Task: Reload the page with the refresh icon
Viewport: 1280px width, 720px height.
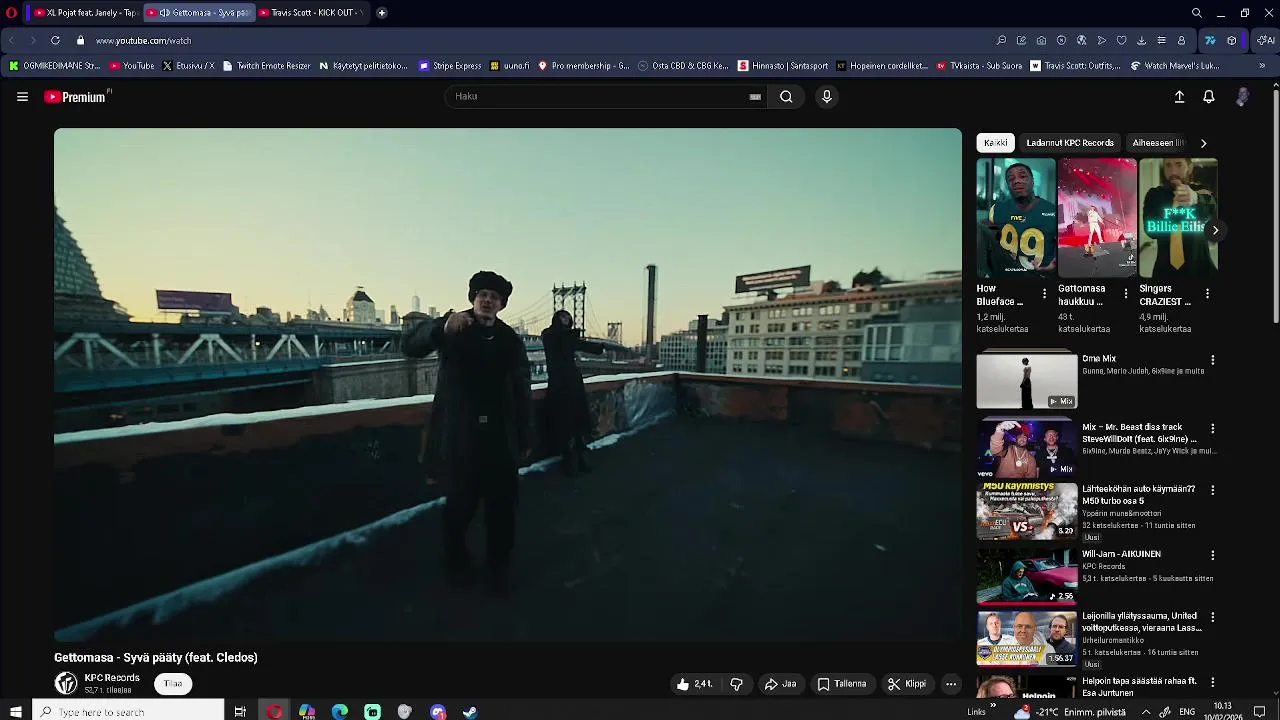Action: 55,40
